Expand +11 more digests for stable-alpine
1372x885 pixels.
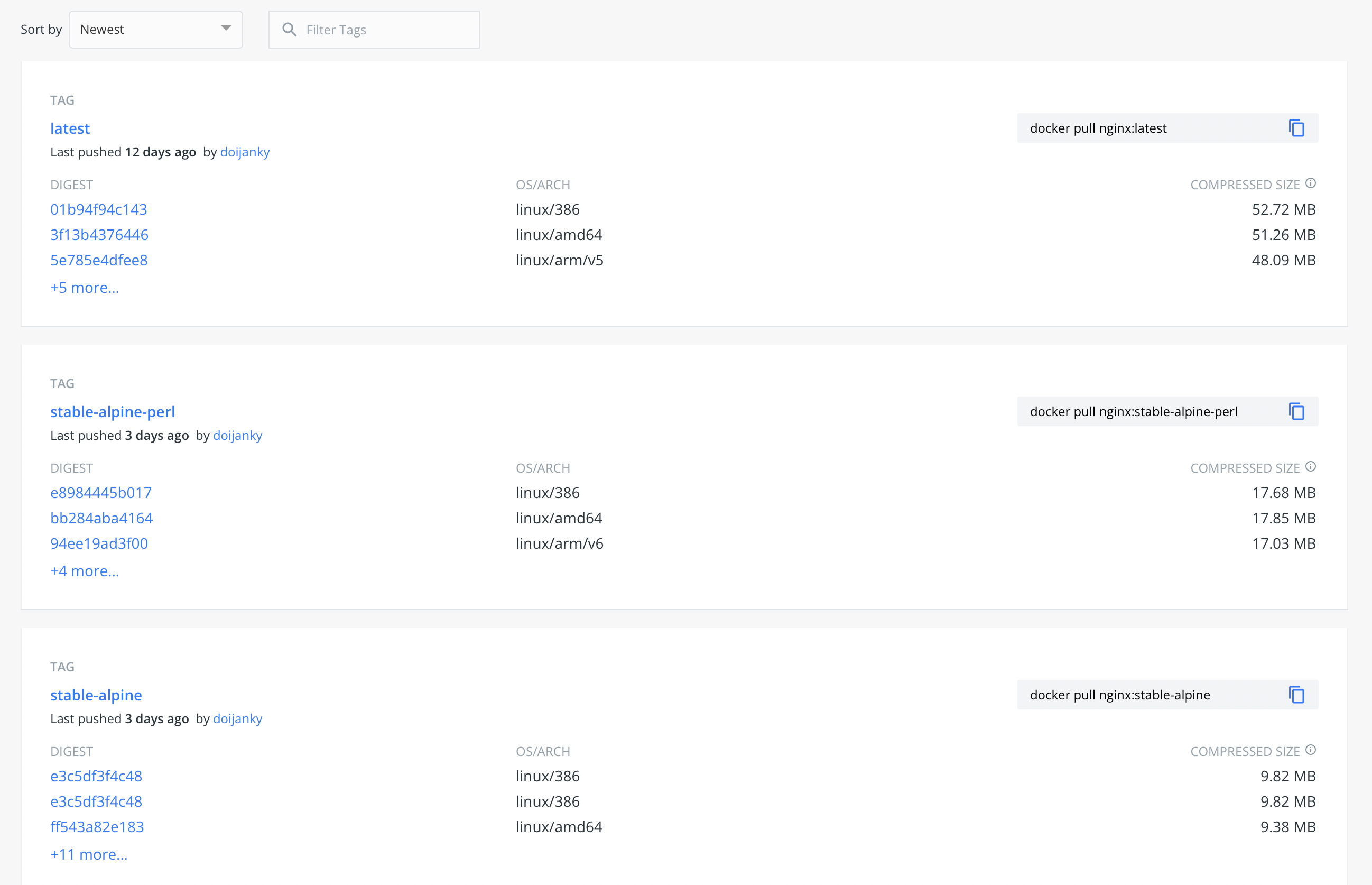click(x=89, y=854)
